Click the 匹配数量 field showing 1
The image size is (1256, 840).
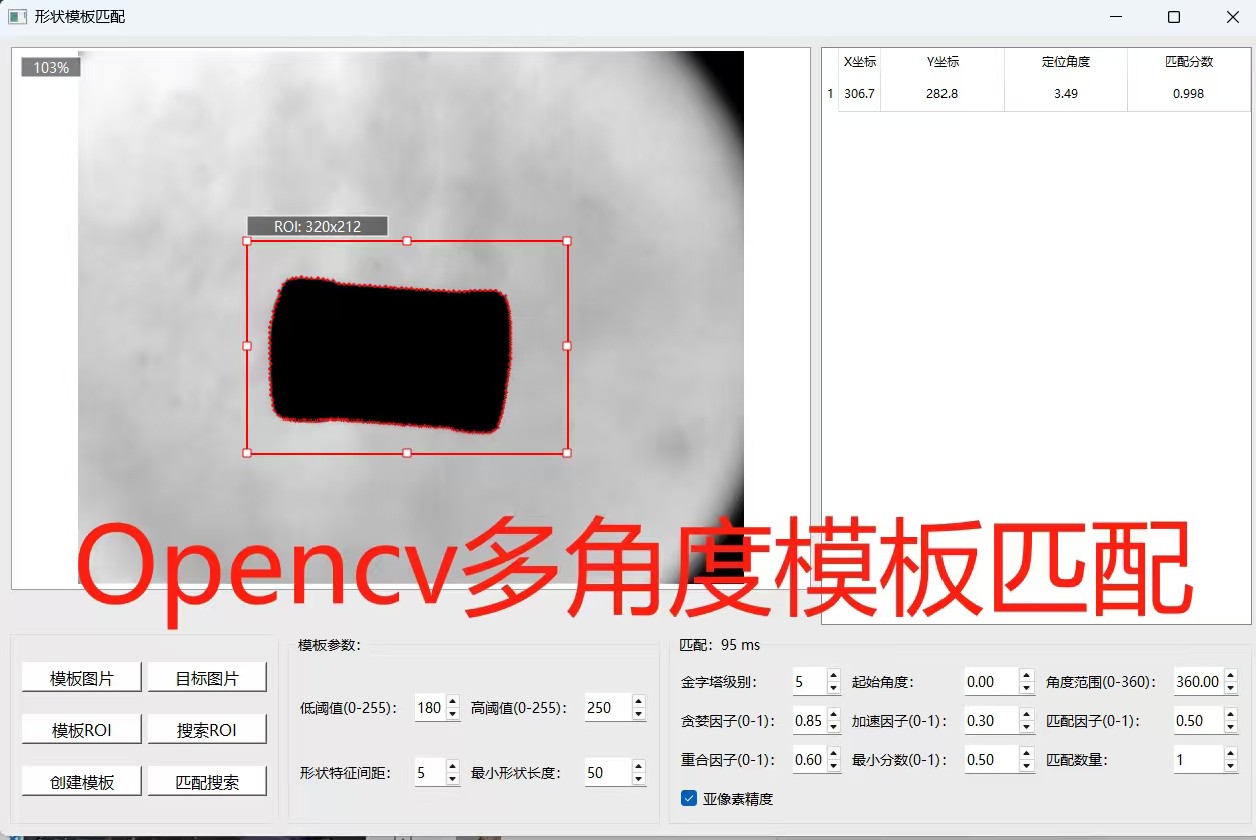point(1198,760)
